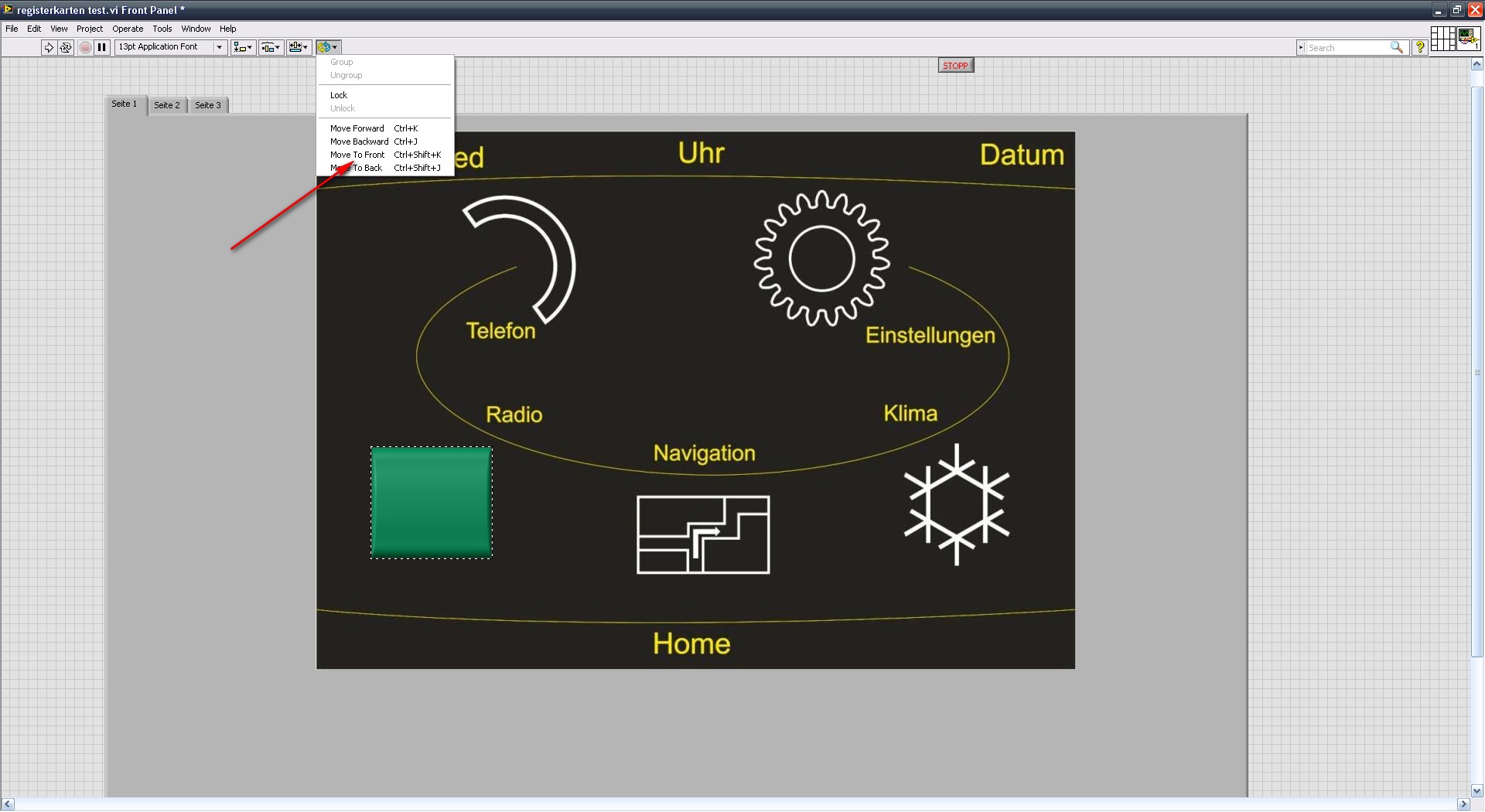Click the Run arrow button
Image resolution: width=1485 pixels, height=812 pixels.
point(49,47)
